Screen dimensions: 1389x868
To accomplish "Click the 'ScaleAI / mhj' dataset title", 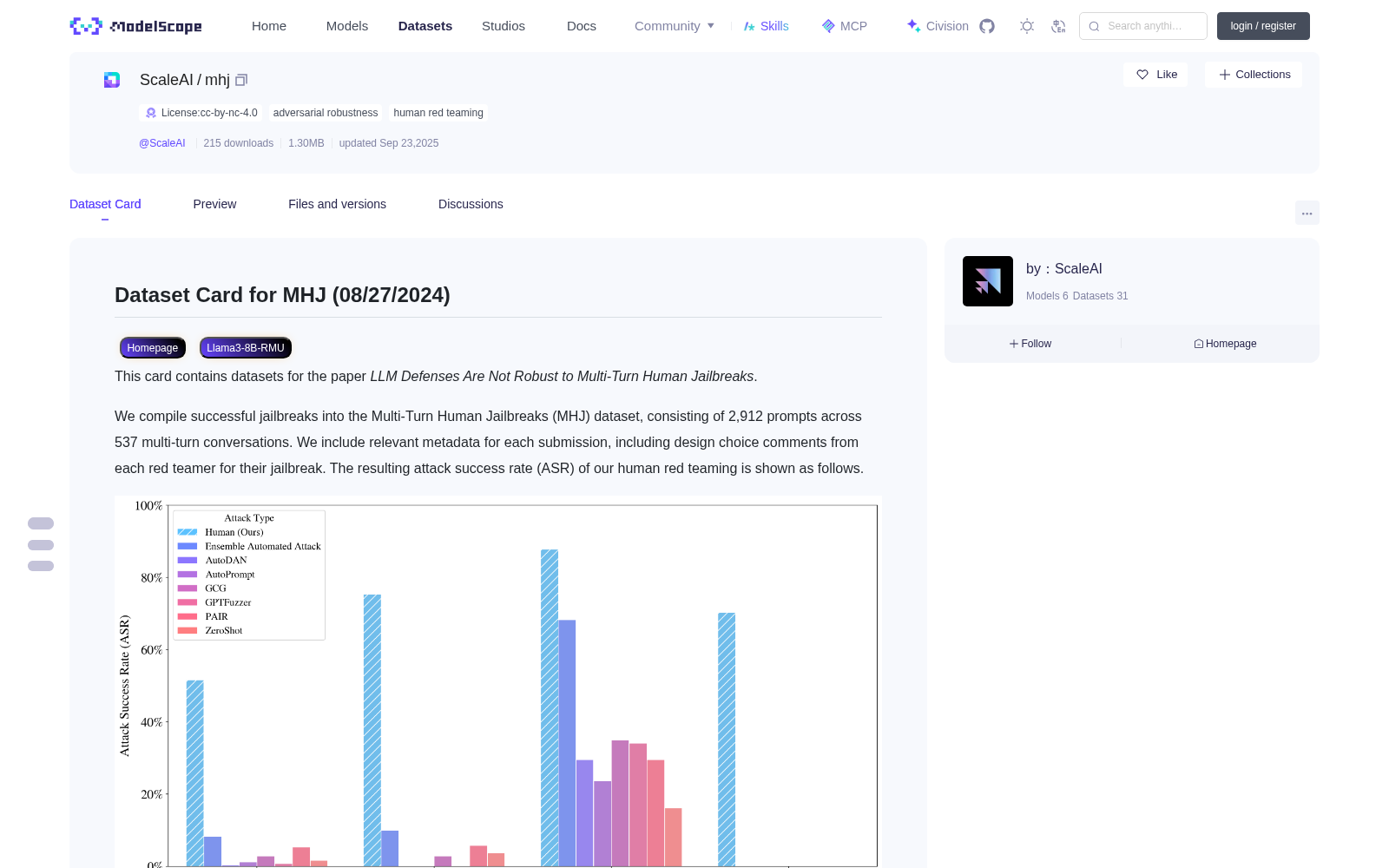I will pyautogui.click(x=185, y=80).
